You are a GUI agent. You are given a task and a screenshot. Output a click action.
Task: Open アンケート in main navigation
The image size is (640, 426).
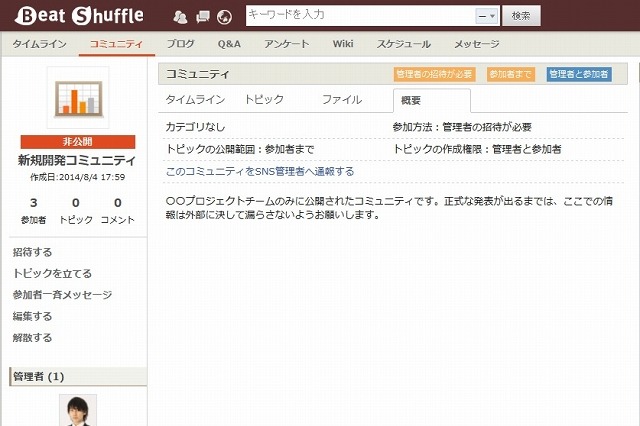[287, 44]
